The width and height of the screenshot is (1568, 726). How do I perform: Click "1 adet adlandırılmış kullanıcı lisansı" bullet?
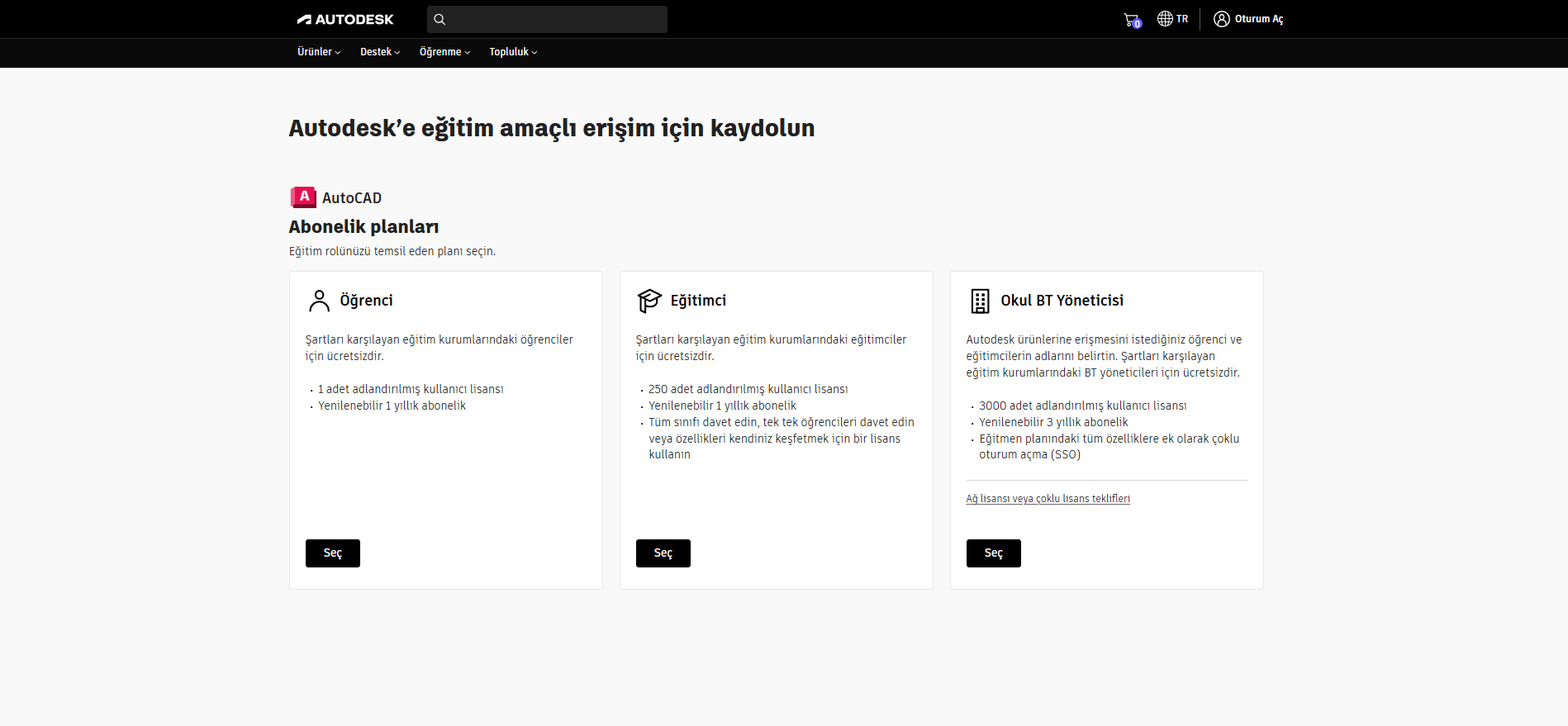click(411, 389)
